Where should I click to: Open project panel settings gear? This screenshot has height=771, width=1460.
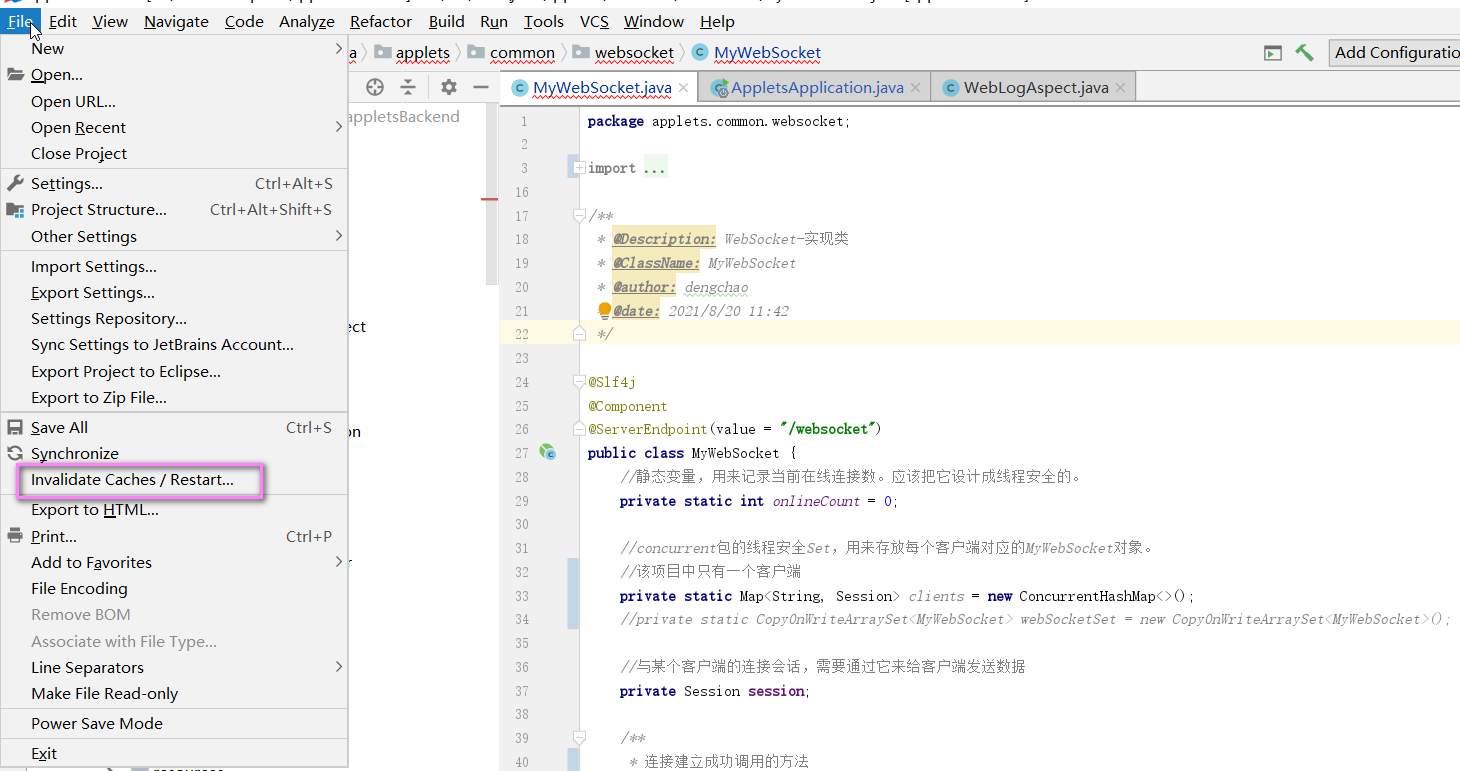(449, 87)
